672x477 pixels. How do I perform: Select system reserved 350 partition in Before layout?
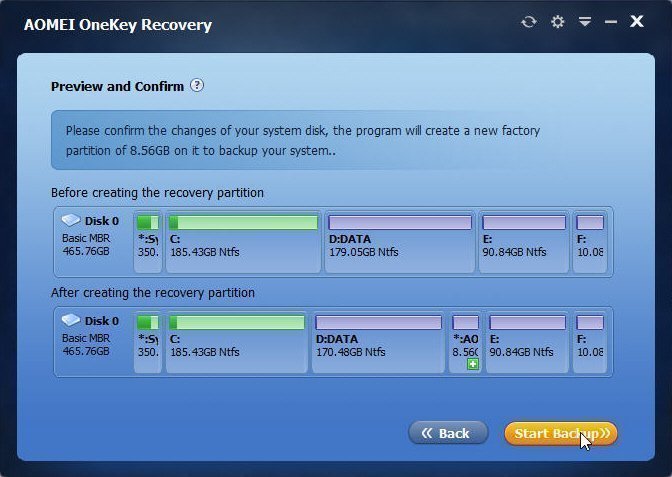tap(148, 242)
